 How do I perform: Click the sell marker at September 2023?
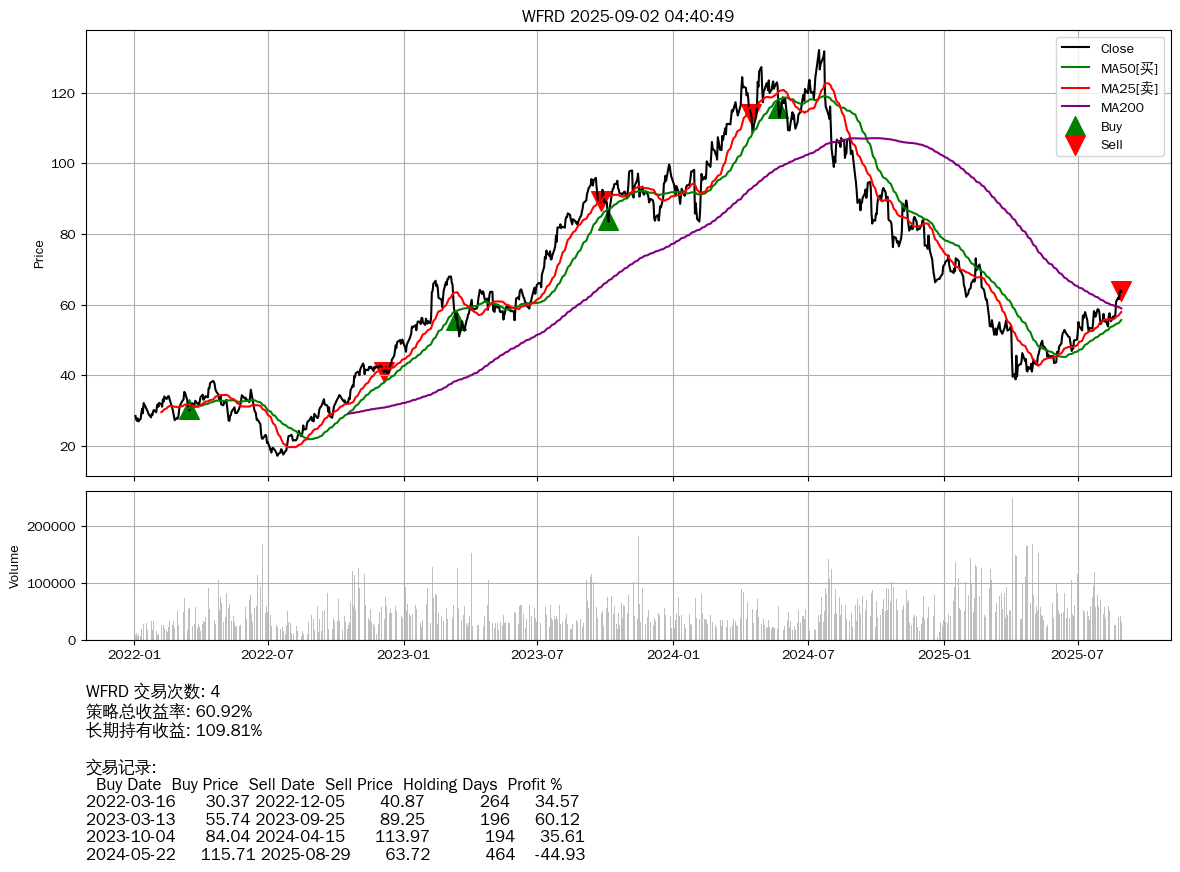coord(601,201)
